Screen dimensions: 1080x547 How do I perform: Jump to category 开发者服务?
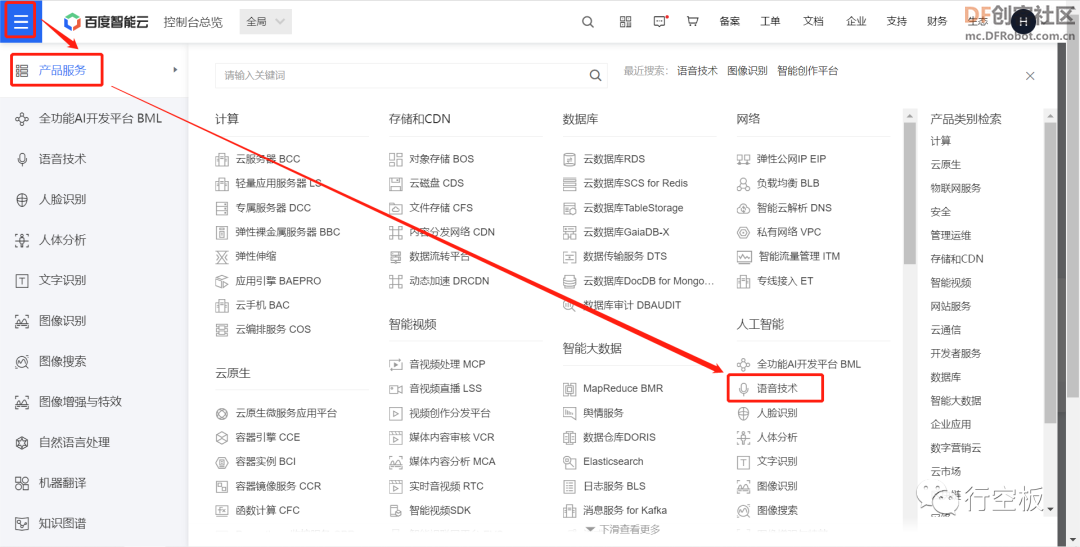[x=955, y=353]
